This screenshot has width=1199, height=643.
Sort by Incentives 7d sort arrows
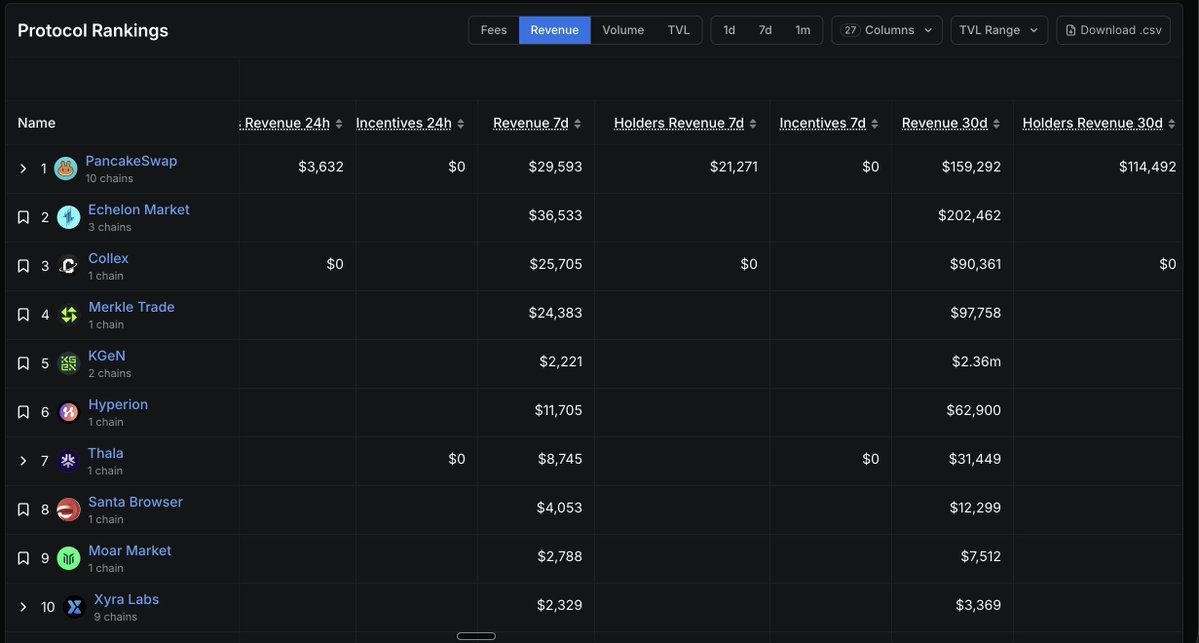click(874, 124)
